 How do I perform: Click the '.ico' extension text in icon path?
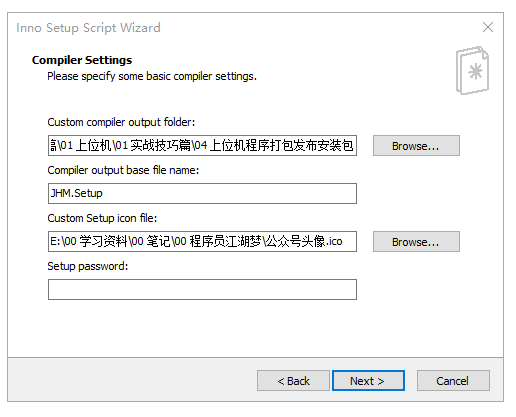click(x=334, y=241)
